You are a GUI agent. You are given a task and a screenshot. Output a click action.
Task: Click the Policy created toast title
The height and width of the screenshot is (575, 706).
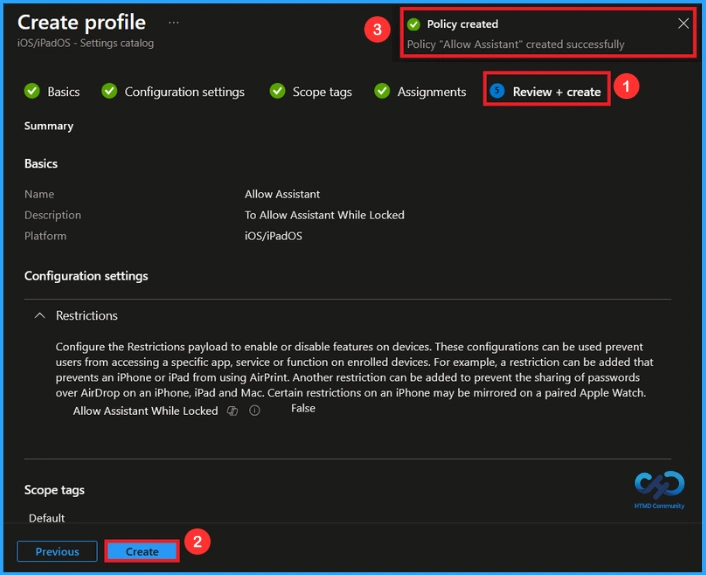click(x=462, y=24)
